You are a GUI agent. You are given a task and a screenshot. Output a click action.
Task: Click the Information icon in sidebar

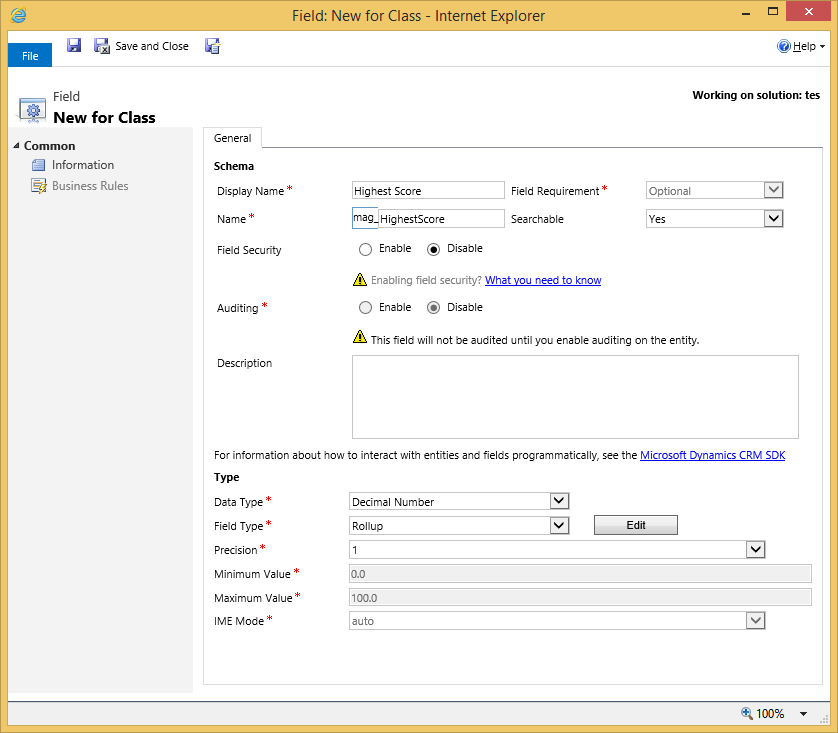click(39, 165)
